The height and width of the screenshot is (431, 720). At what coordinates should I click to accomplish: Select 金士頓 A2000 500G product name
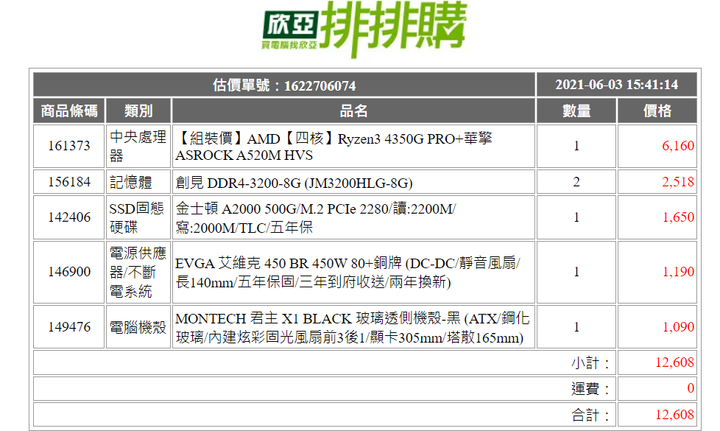click(x=316, y=218)
